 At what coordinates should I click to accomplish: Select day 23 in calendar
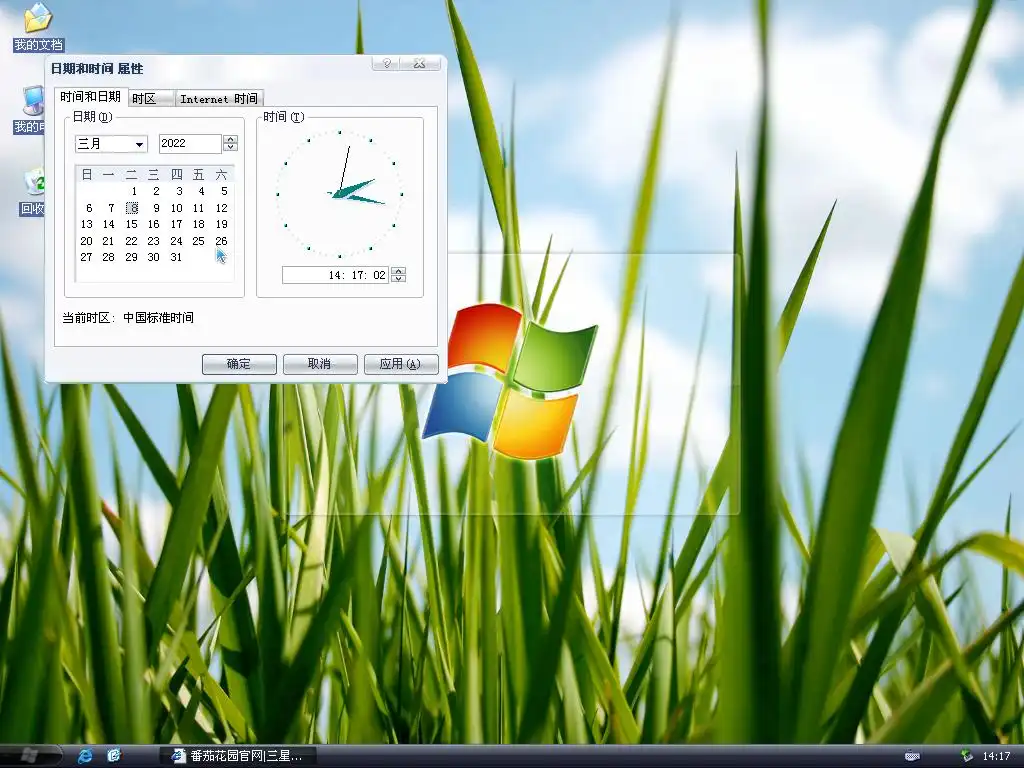153,241
